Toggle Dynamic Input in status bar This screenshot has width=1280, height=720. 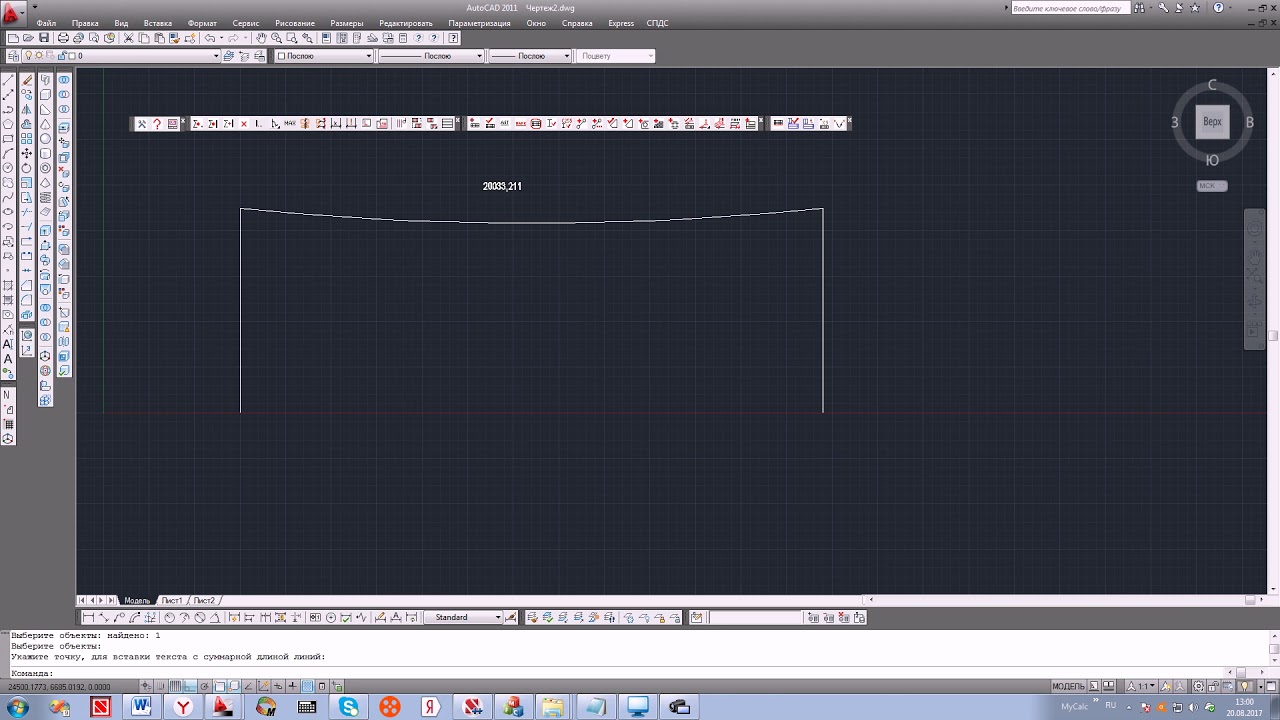[278, 687]
